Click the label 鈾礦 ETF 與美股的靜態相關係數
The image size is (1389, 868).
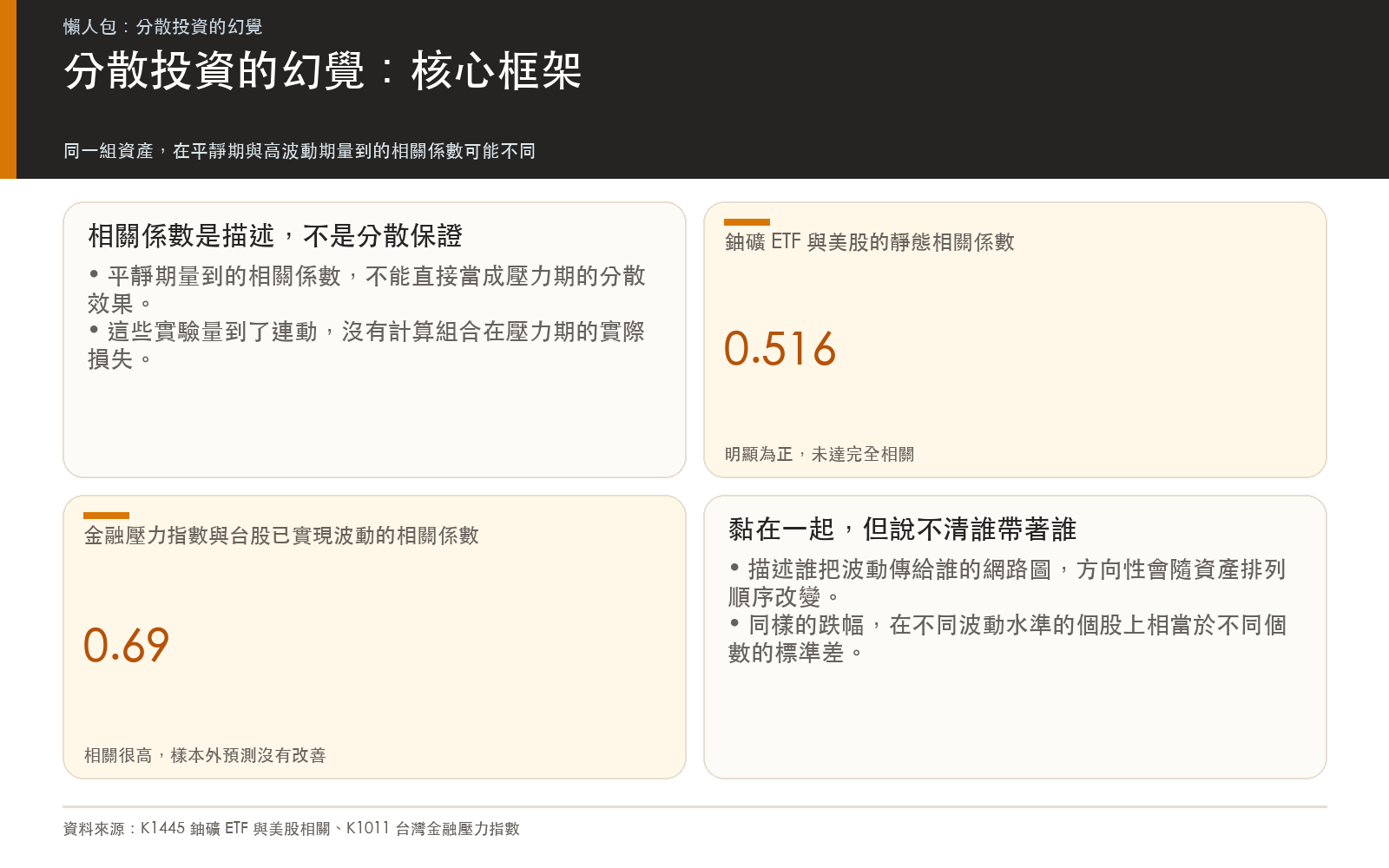[x=870, y=242]
